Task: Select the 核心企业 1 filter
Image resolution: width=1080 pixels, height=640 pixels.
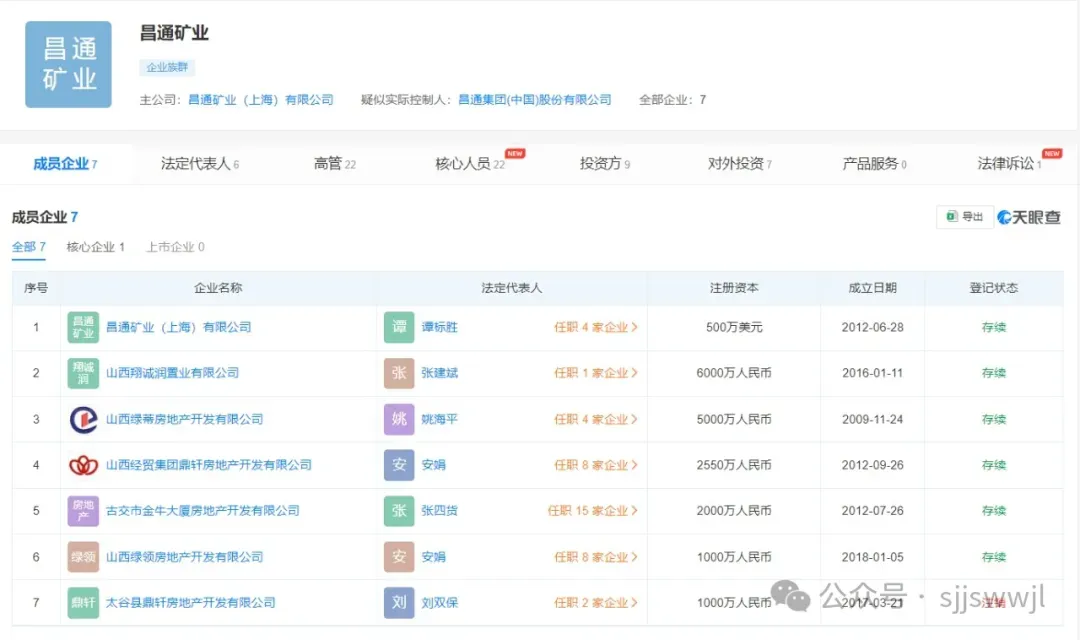Action: point(96,247)
